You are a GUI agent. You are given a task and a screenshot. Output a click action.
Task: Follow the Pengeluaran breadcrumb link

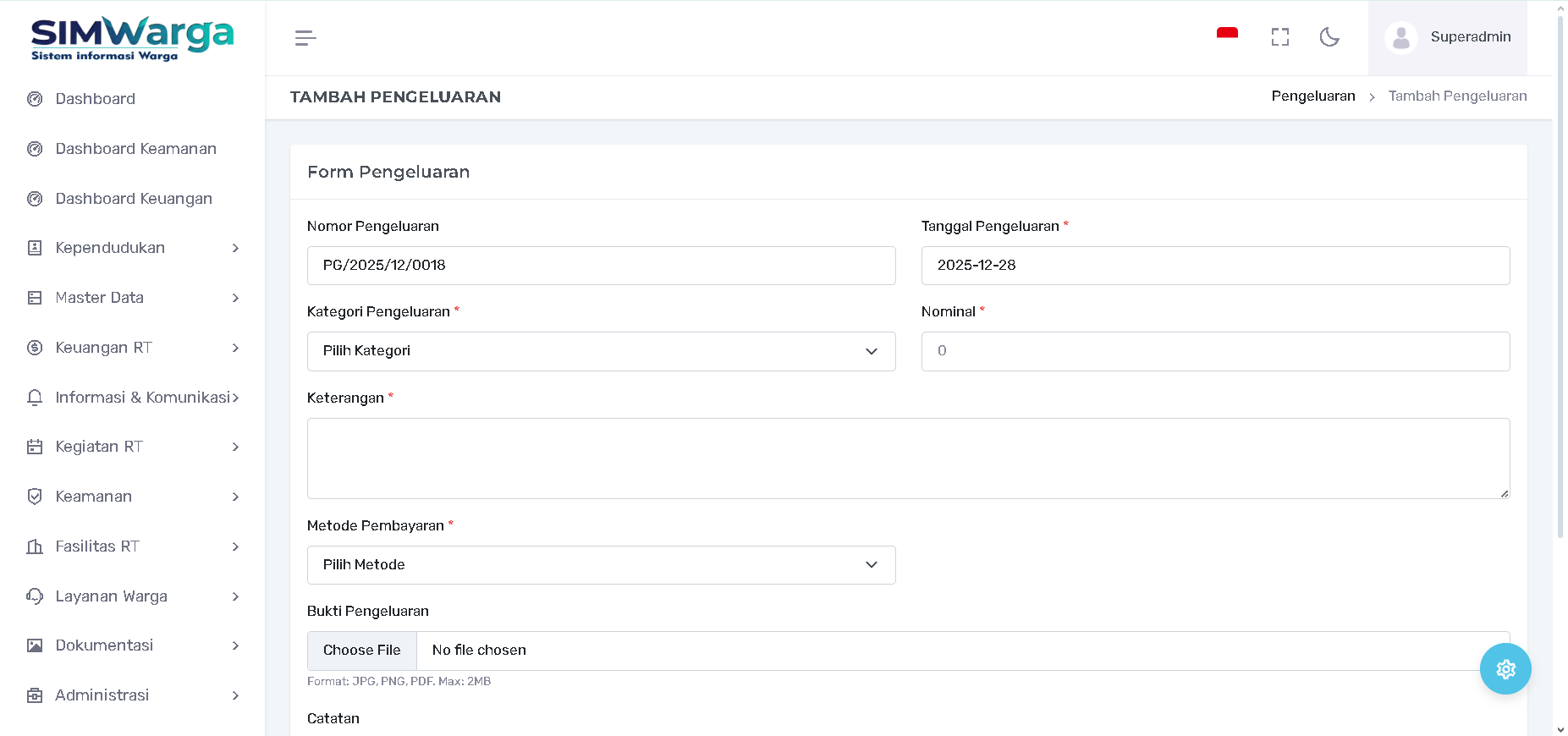(1312, 96)
